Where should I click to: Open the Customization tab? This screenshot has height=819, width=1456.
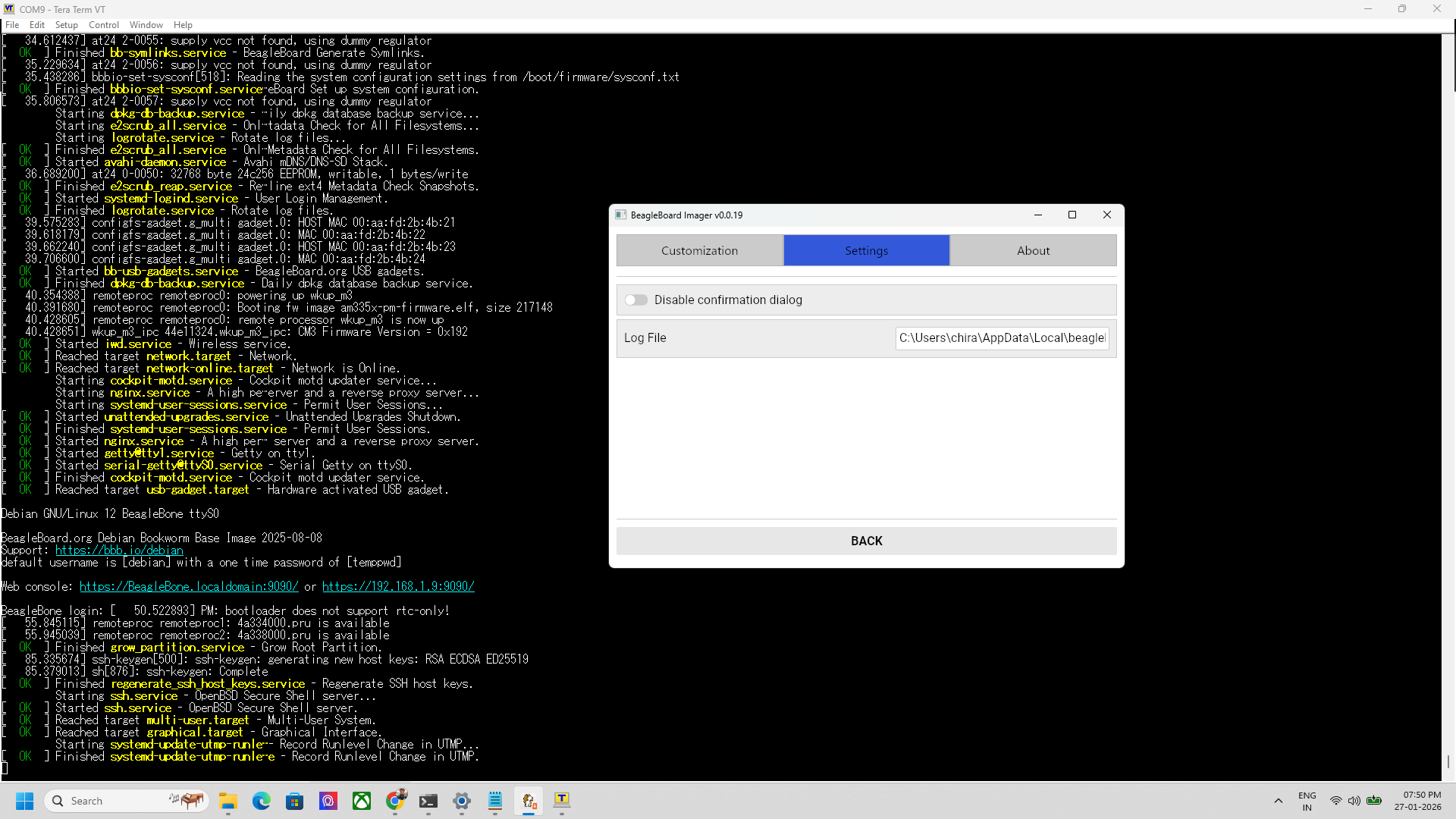pyautogui.click(x=699, y=251)
